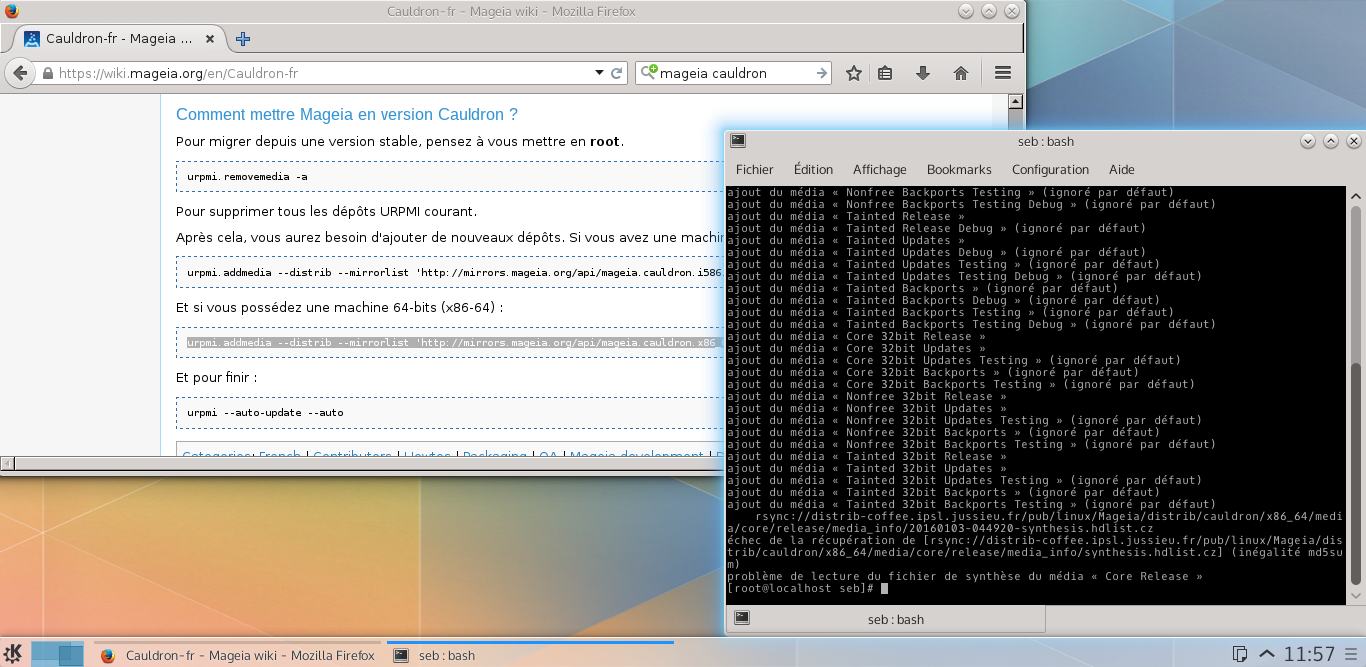
Task: Click terminal line Core 32bit Release
Action: tap(857, 336)
